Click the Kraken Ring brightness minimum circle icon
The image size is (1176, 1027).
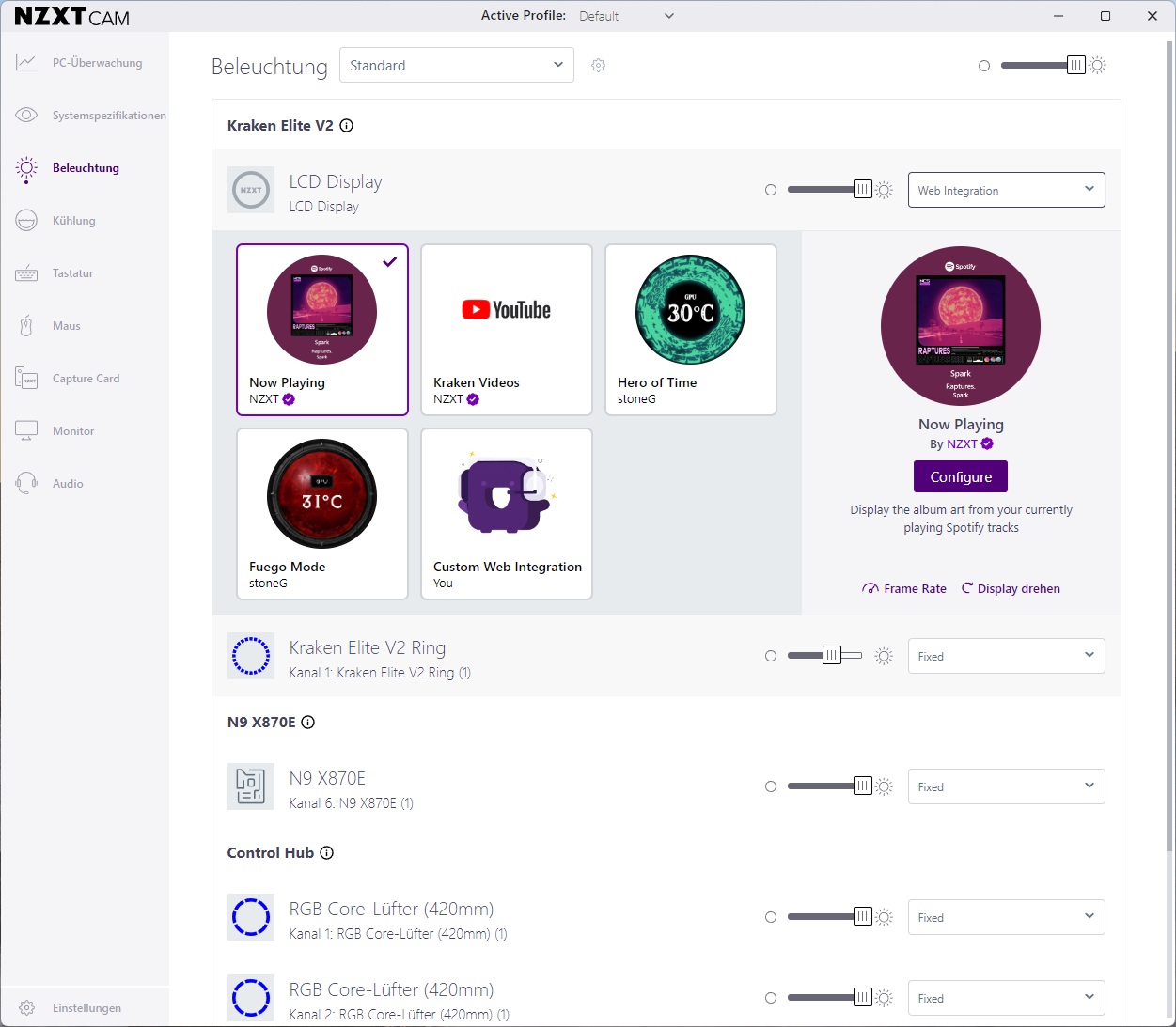click(771, 656)
